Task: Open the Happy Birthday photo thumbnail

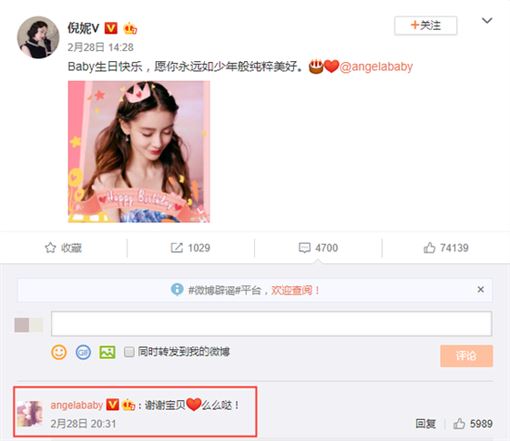Action: [139, 152]
